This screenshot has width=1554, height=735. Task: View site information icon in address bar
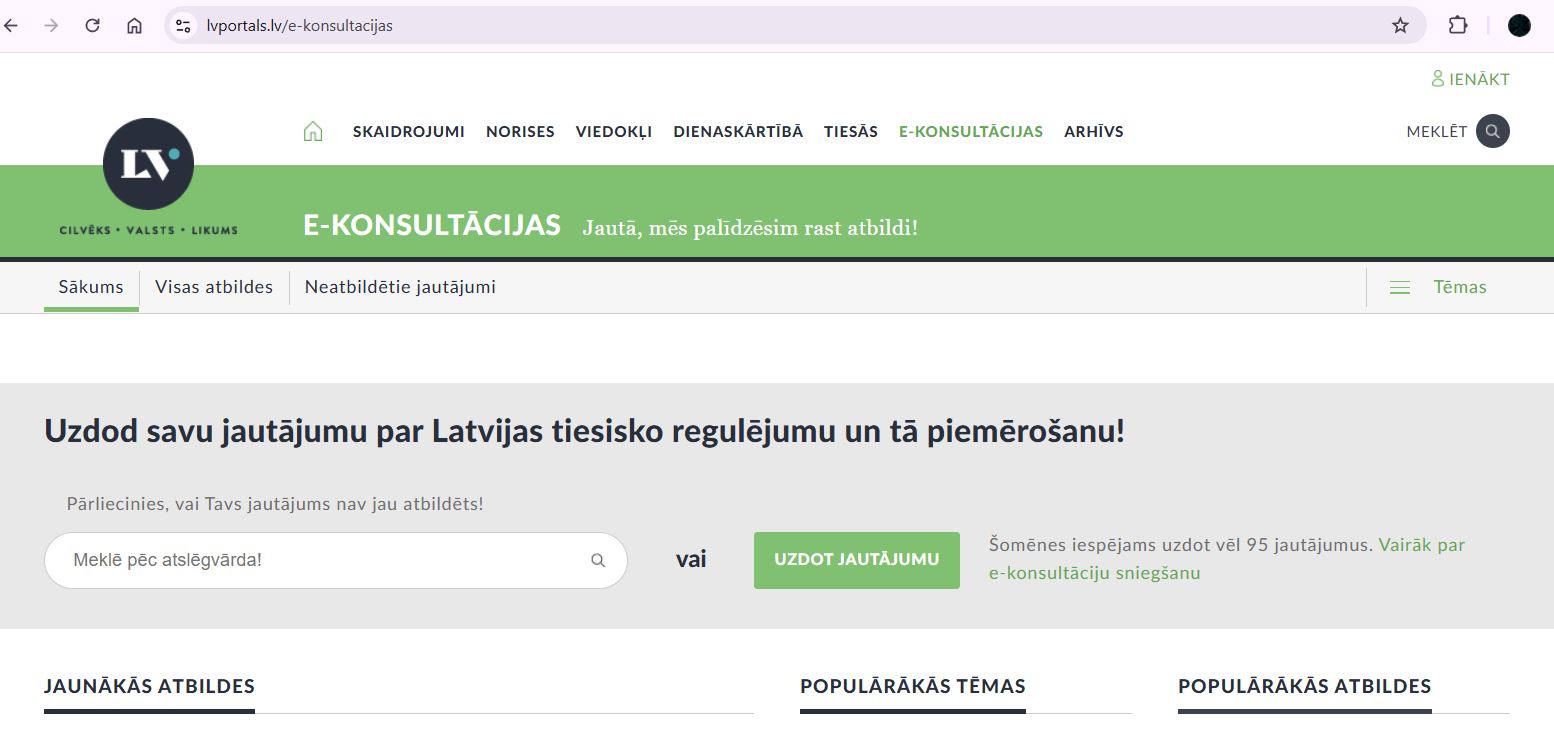(183, 26)
